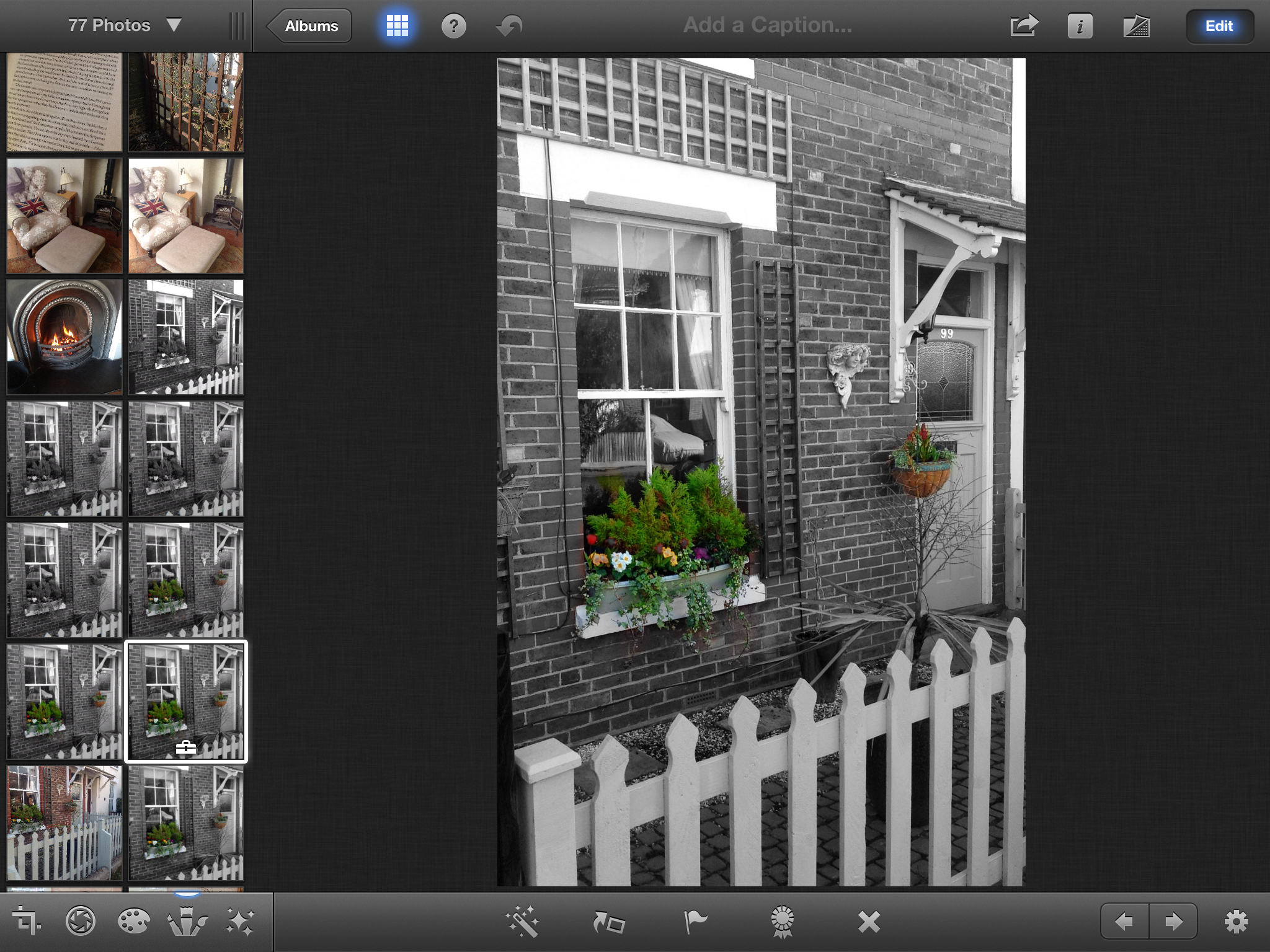Apply Auto-Enhance magic wand
The width and height of the screenshot is (1270, 952).
pos(522,922)
